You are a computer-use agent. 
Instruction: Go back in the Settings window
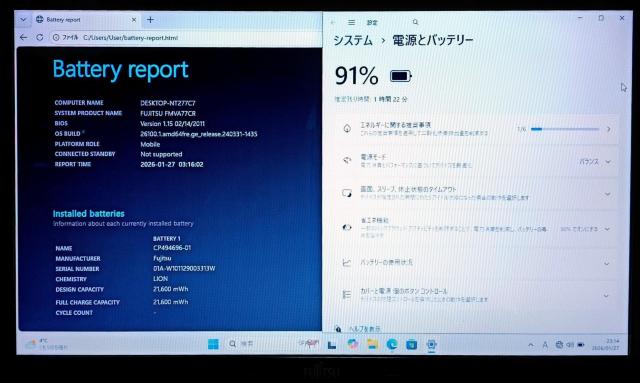tap(333, 22)
